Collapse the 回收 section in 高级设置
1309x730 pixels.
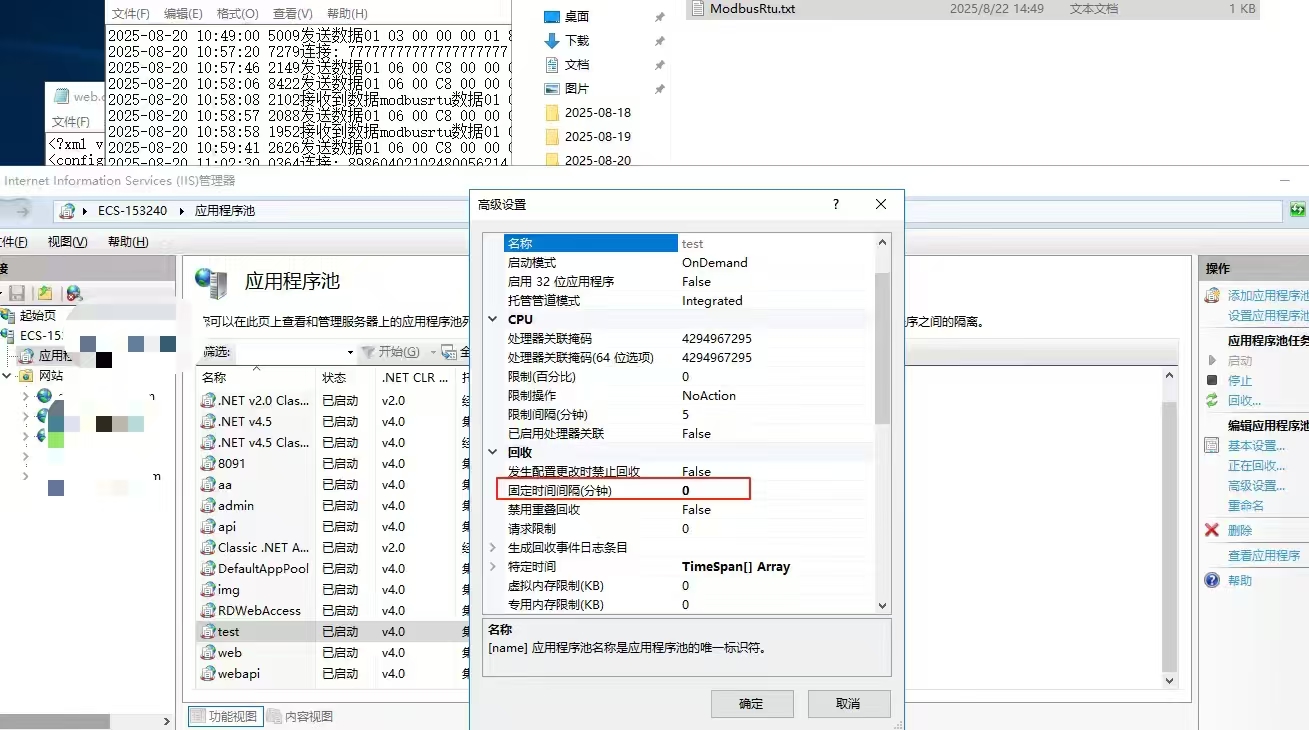[492, 453]
